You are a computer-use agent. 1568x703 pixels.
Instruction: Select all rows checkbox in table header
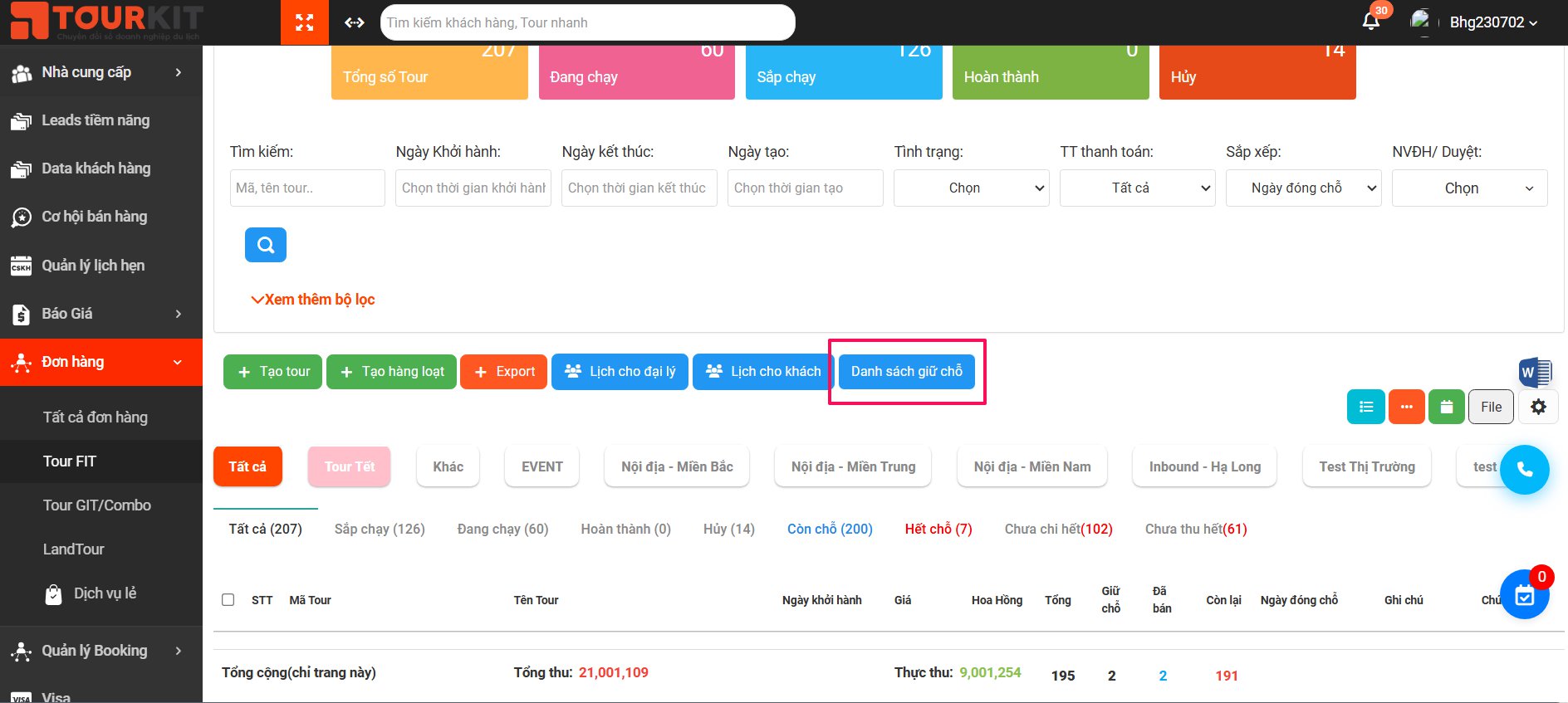(228, 599)
